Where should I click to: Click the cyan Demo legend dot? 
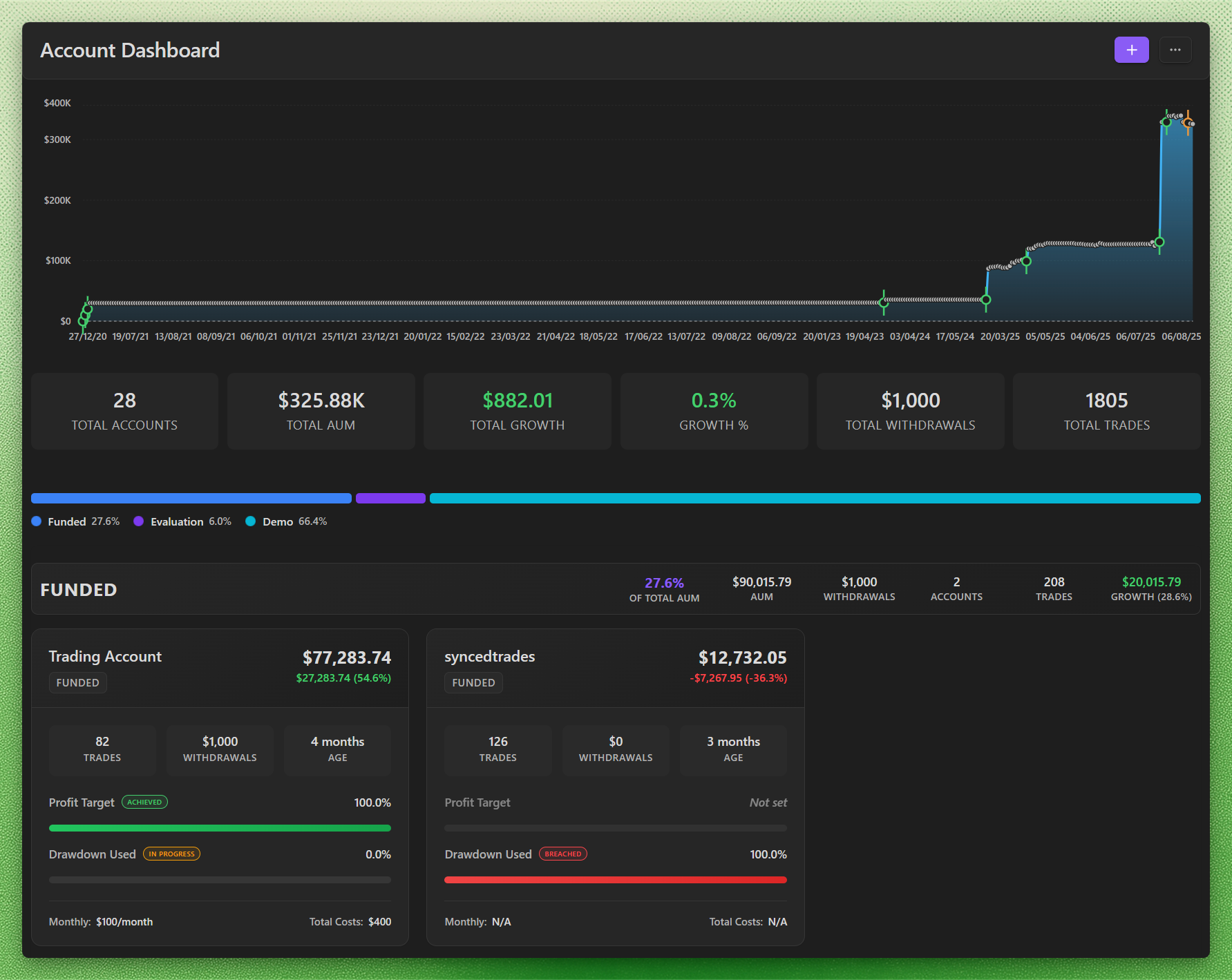pyautogui.click(x=251, y=521)
